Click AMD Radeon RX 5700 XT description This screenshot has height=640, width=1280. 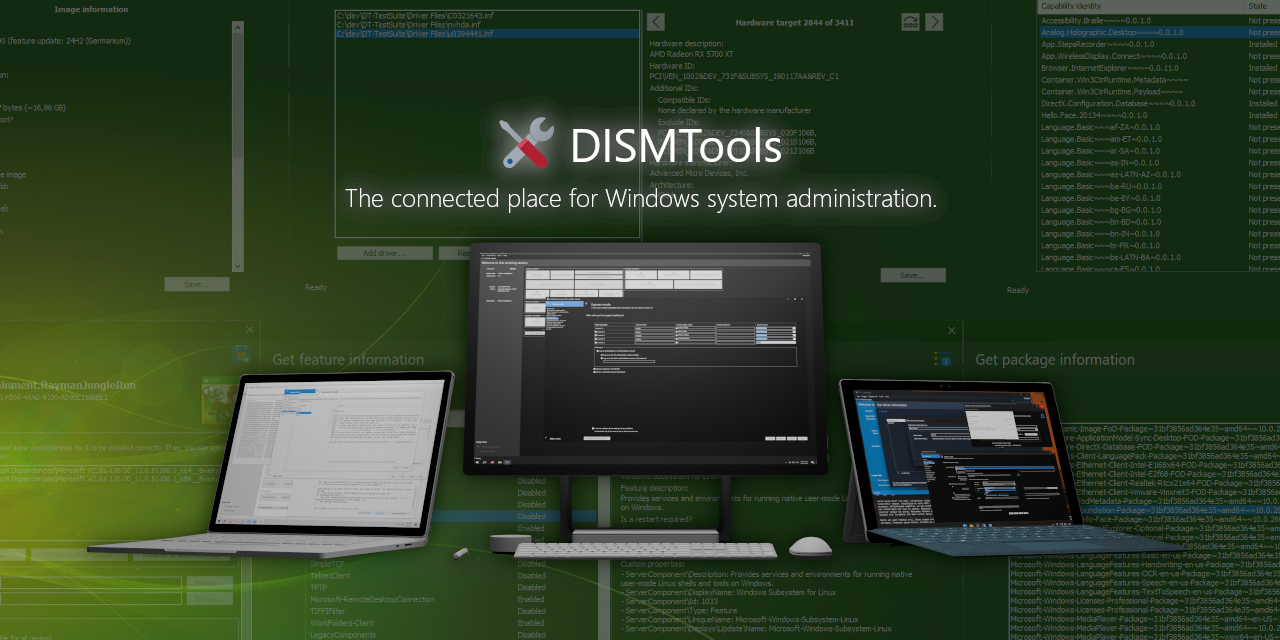(x=692, y=54)
